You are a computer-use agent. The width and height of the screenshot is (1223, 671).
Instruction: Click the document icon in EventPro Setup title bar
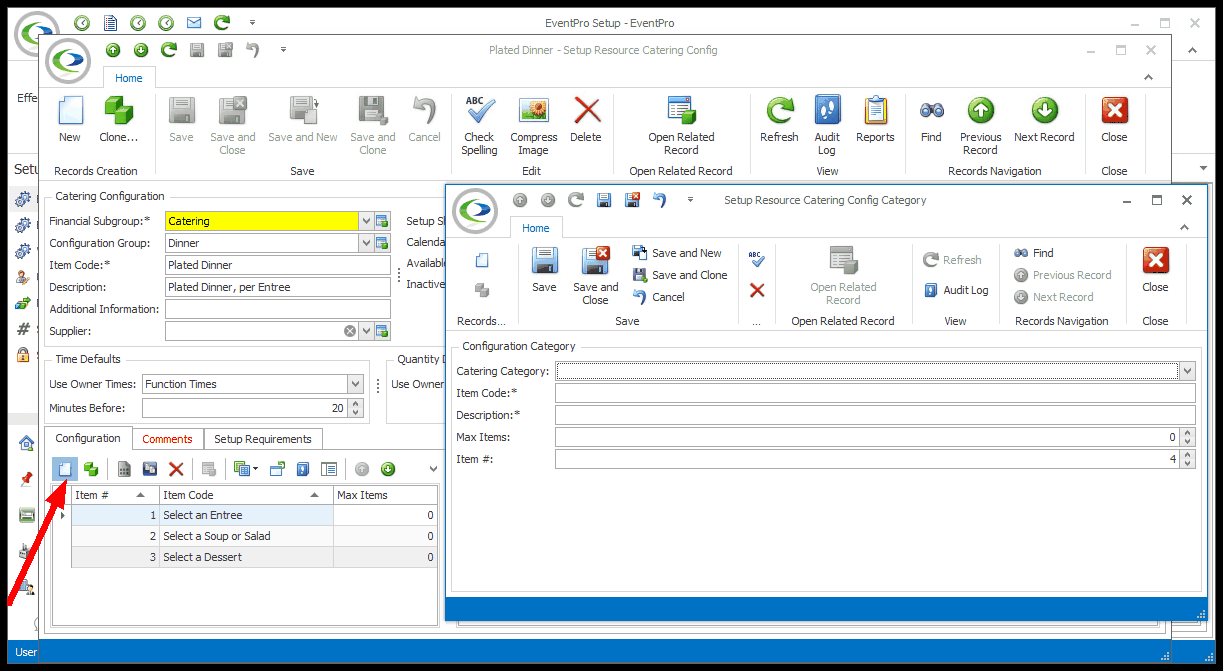point(110,22)
